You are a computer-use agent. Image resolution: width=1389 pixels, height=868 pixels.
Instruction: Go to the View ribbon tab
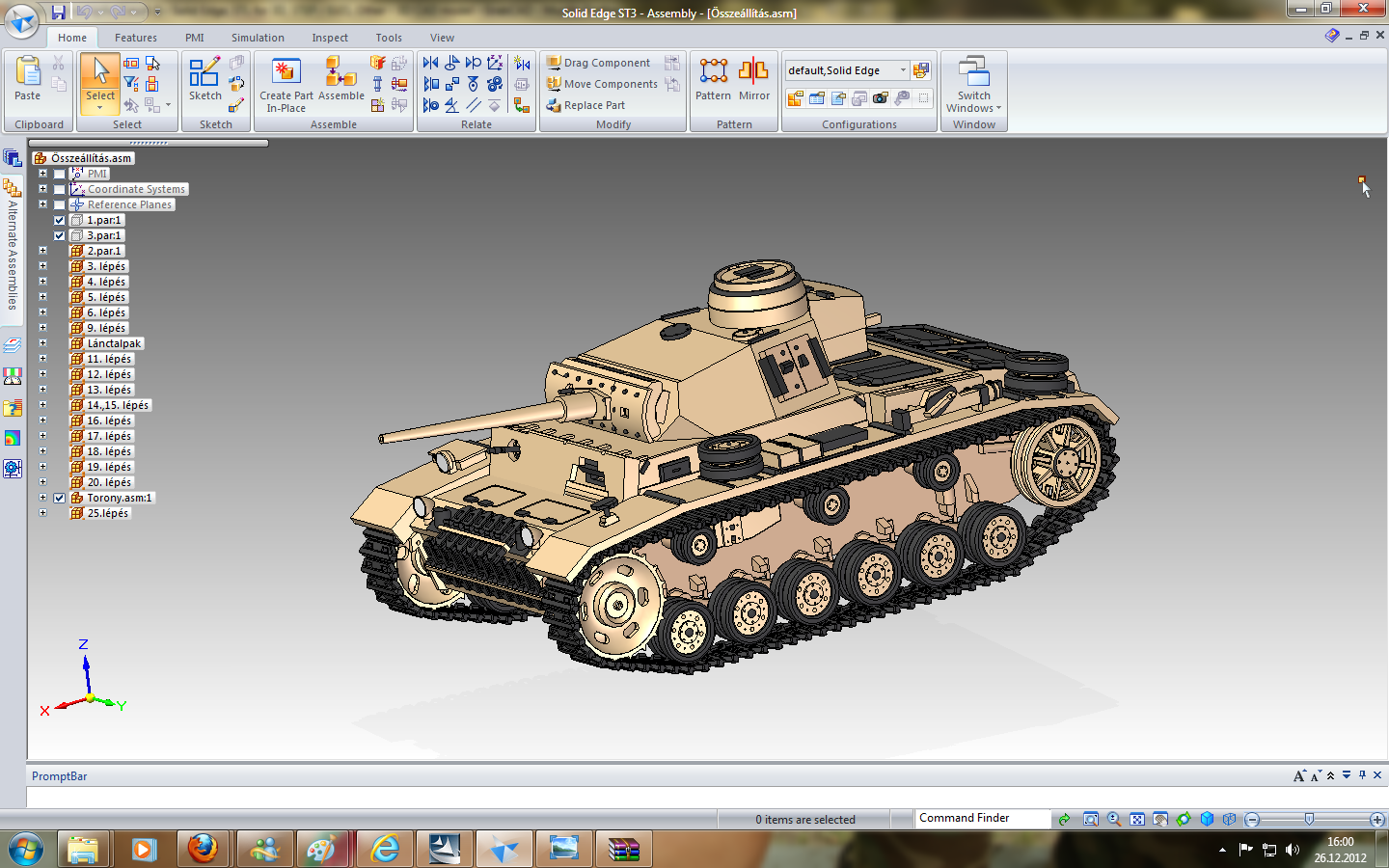[x=442, y=38]
